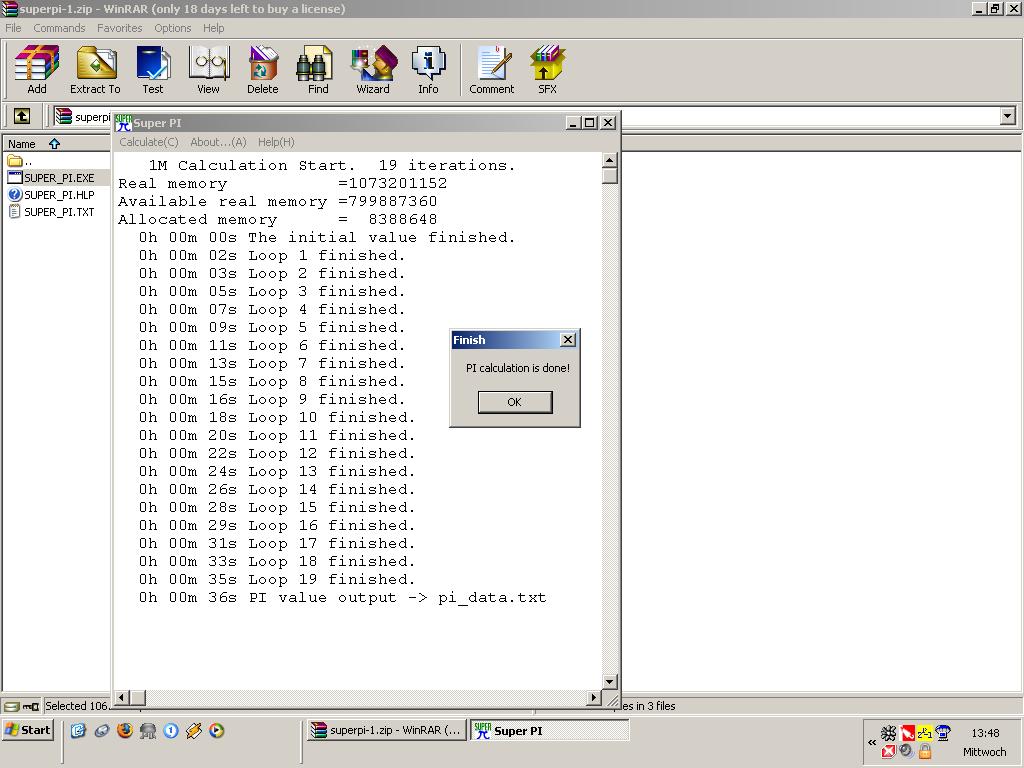
Task: Click the Windows Start button
Action: 27,730
